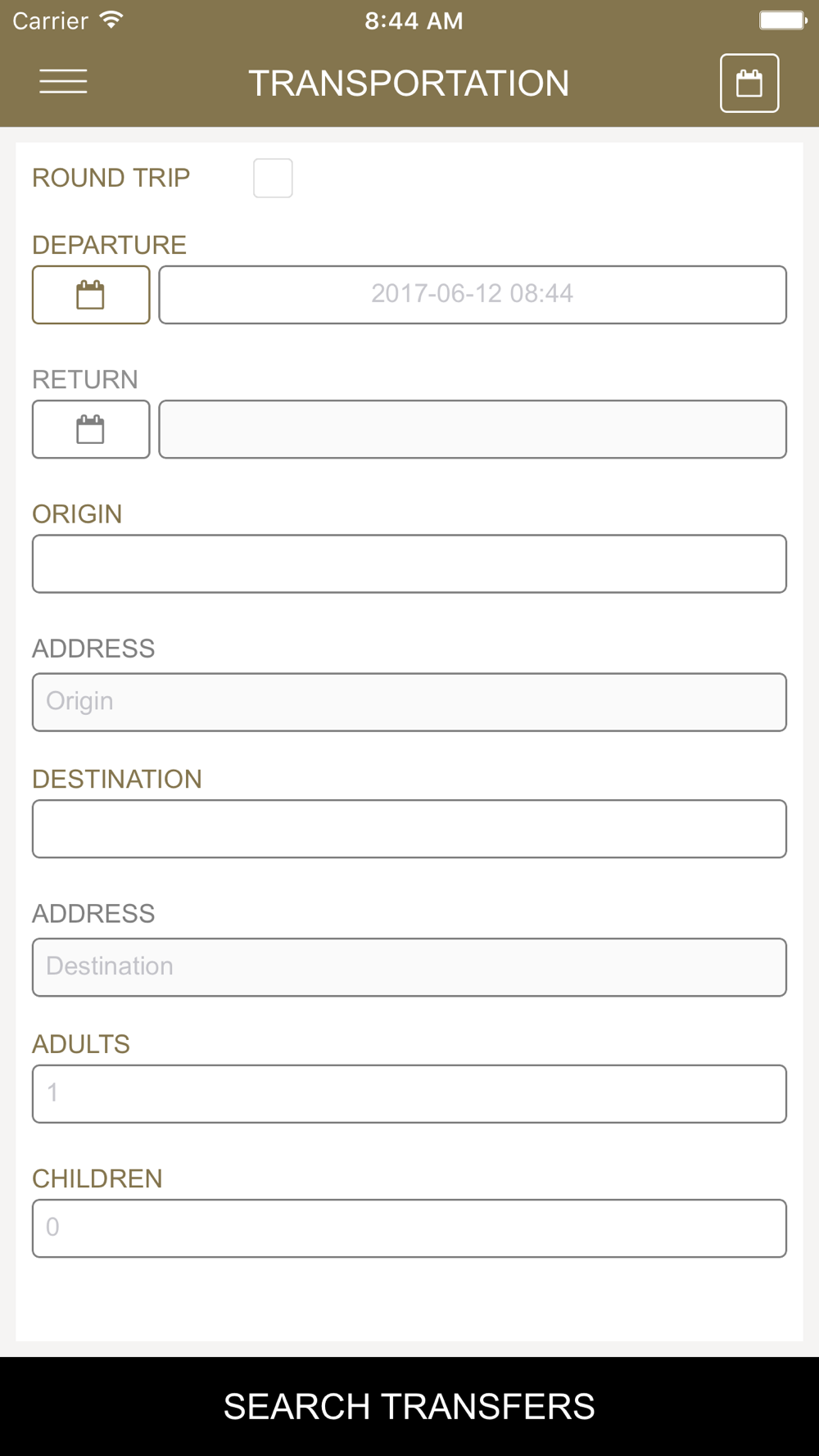The image size is (819, 1456).
Task: Open the Origin selection field
Action: coord(409,563)
